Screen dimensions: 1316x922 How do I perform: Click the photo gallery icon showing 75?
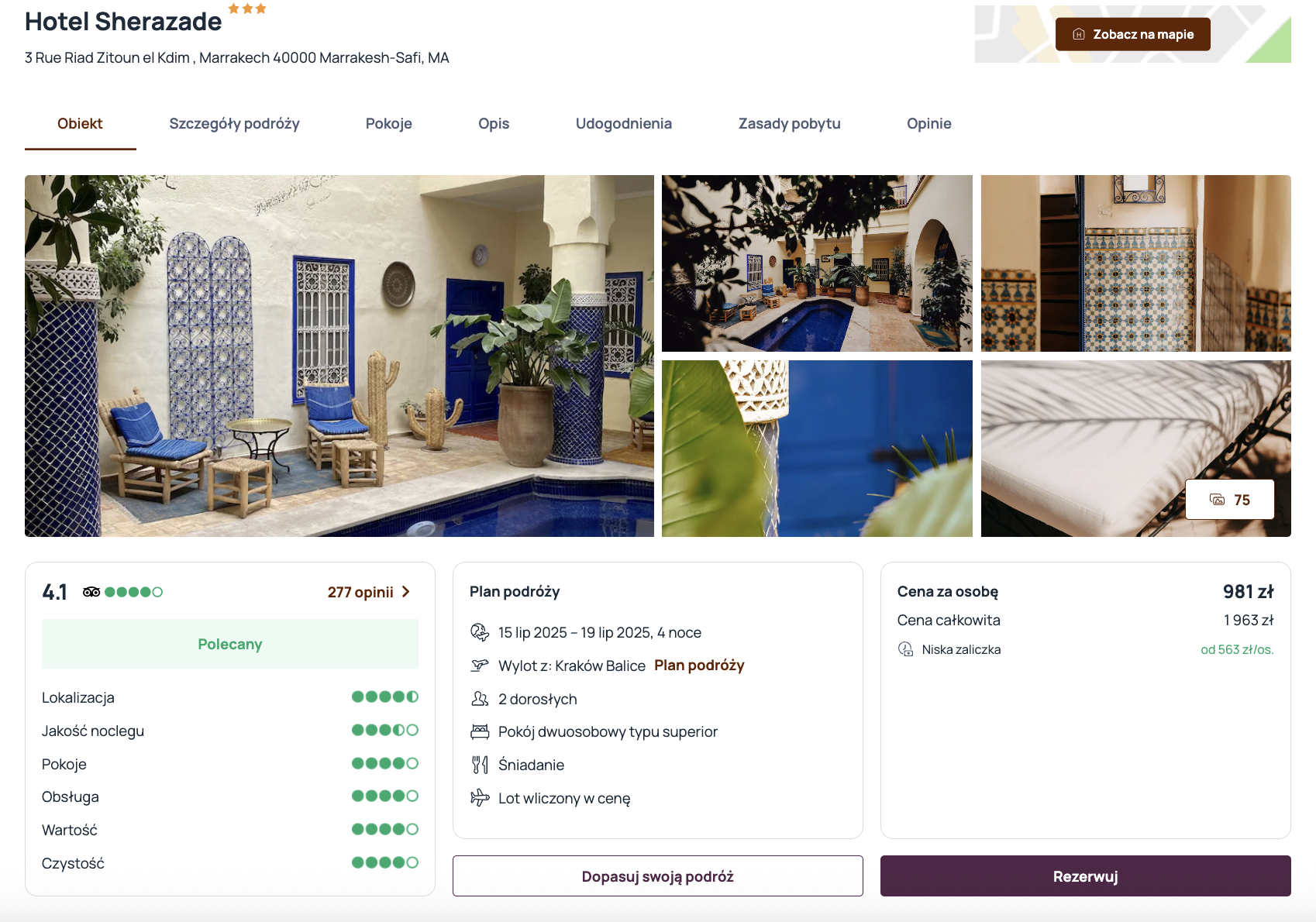pos(1218,500)
